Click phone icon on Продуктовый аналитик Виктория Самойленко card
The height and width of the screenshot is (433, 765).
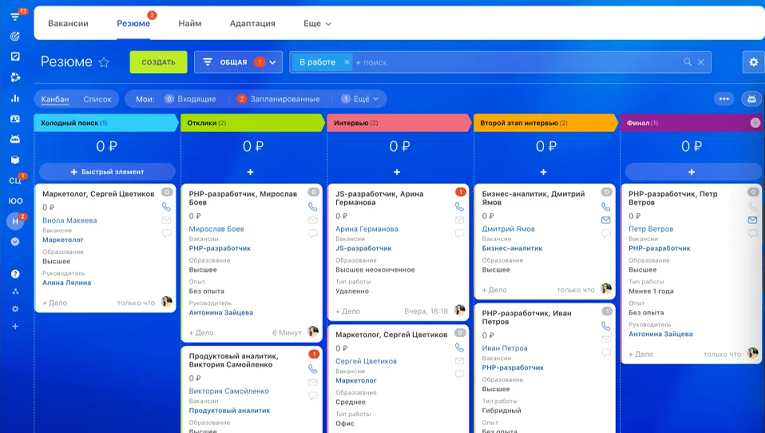click(313, 369)
